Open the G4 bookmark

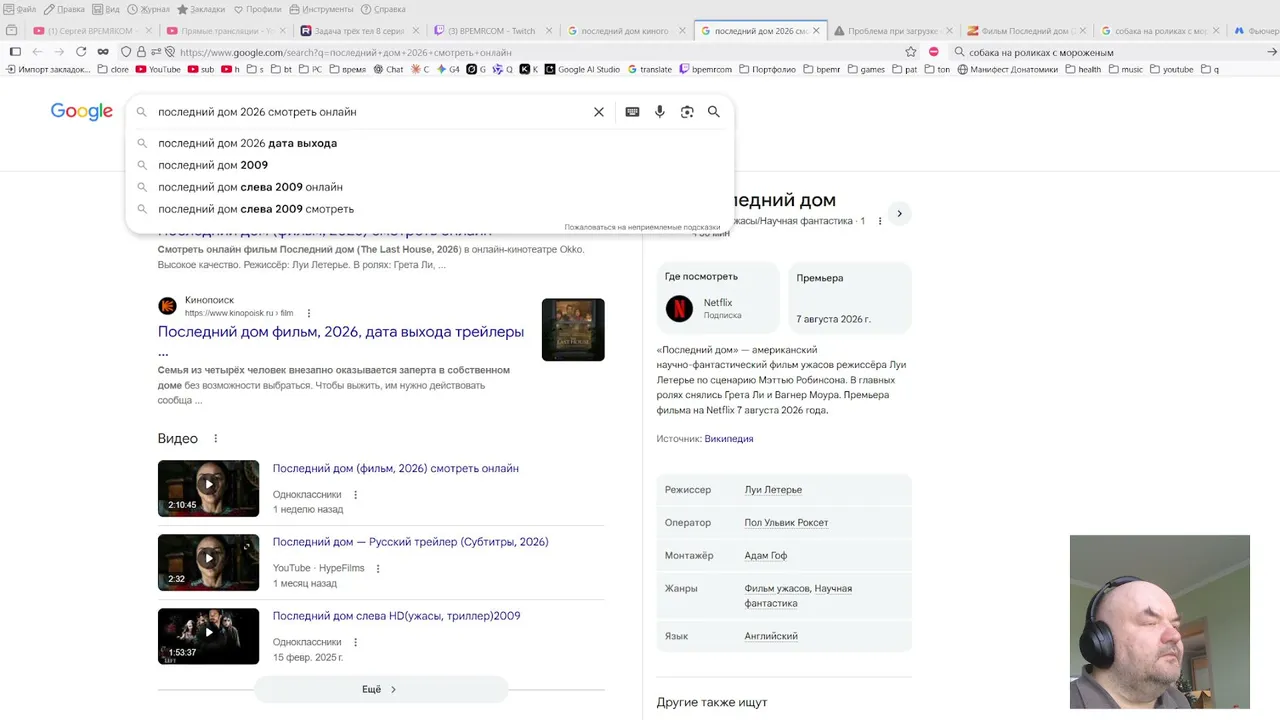448,70
